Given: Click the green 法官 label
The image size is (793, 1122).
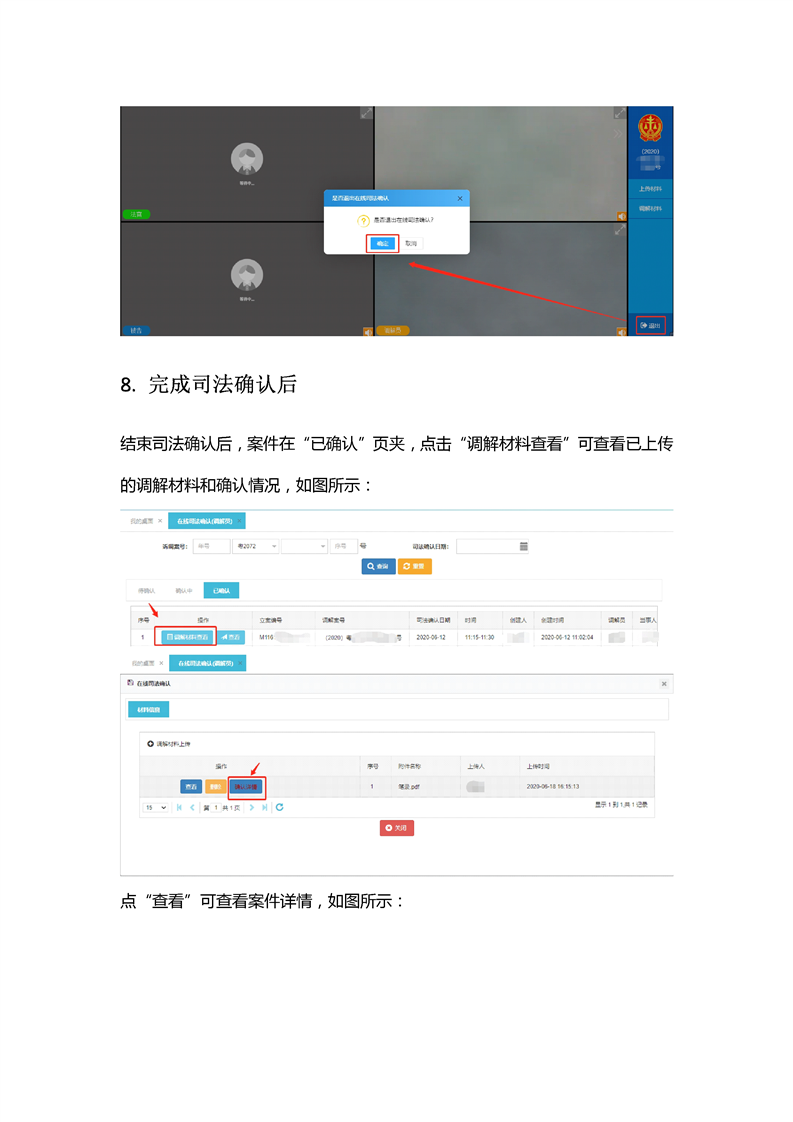Looking at the screenshot, I should [x=136, y=214].
